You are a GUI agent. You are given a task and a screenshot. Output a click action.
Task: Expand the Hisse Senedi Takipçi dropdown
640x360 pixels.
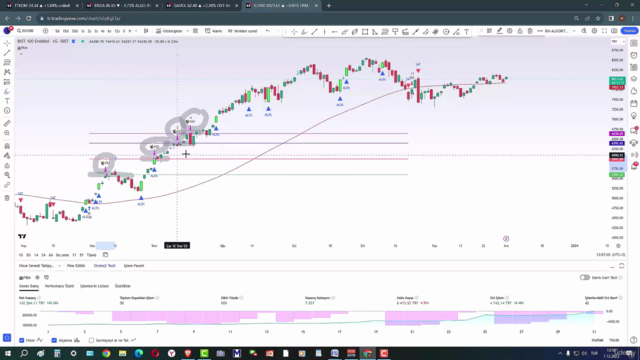[x=60, y=266]
